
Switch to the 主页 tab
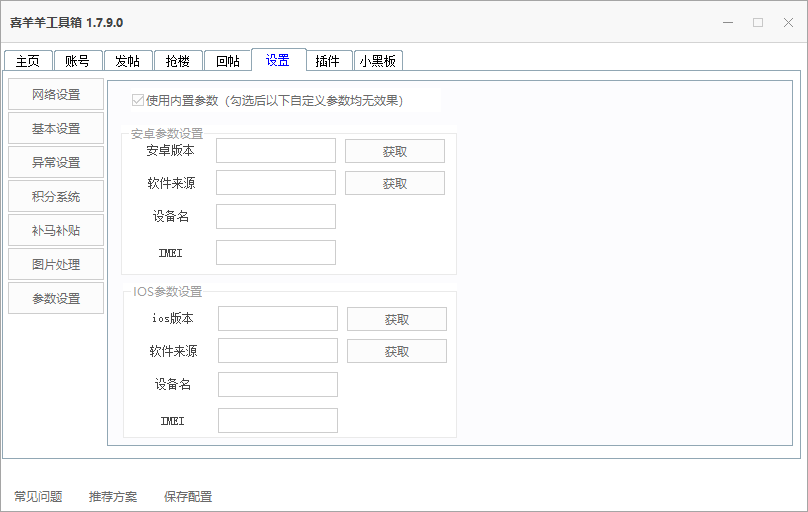click(x=27, y=61)
